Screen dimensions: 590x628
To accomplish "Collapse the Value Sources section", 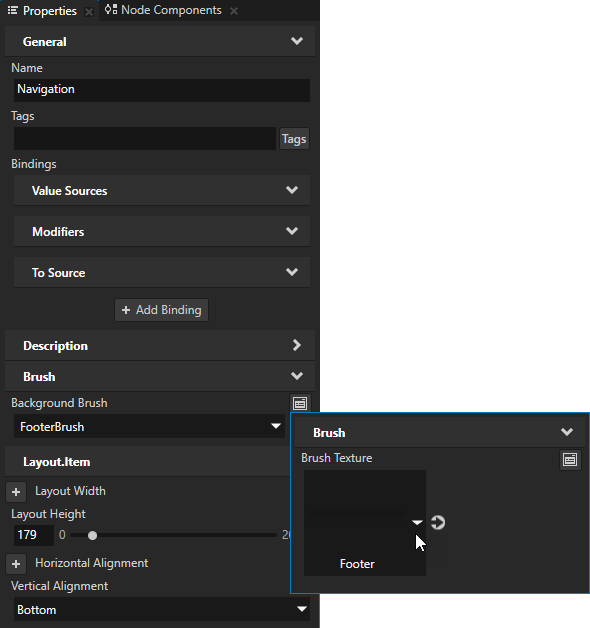I will tap(292, 190).
